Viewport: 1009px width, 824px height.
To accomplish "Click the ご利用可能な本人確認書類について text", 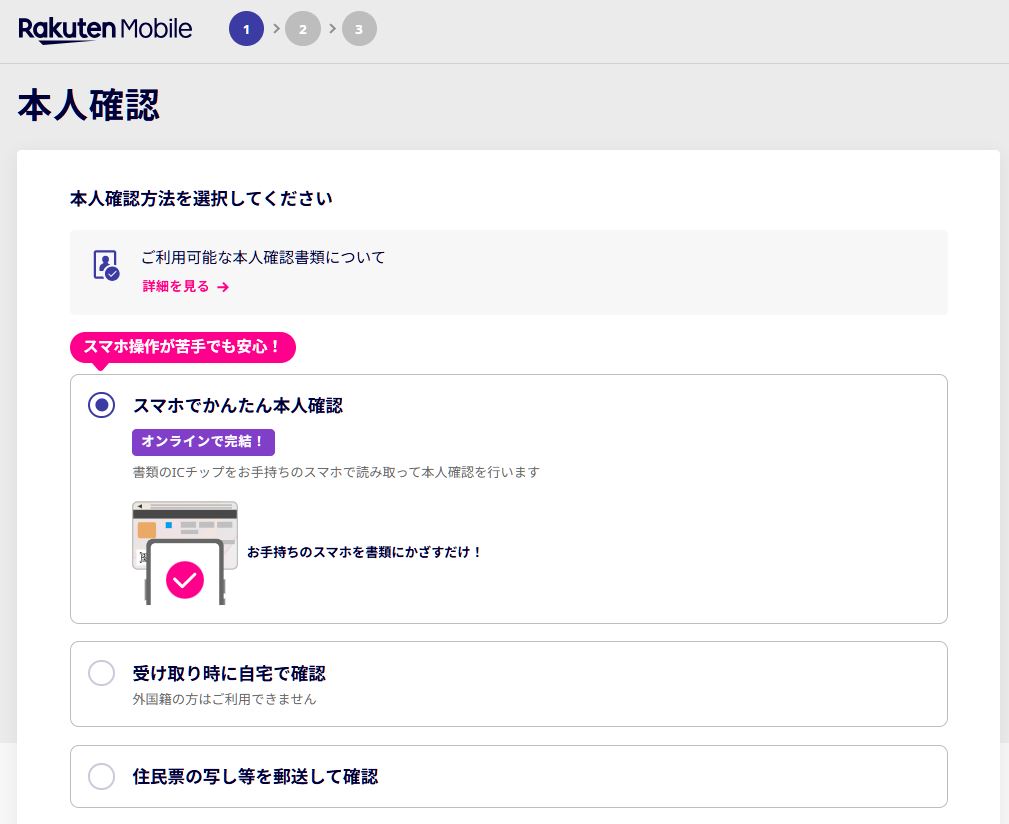I will 263,257.
